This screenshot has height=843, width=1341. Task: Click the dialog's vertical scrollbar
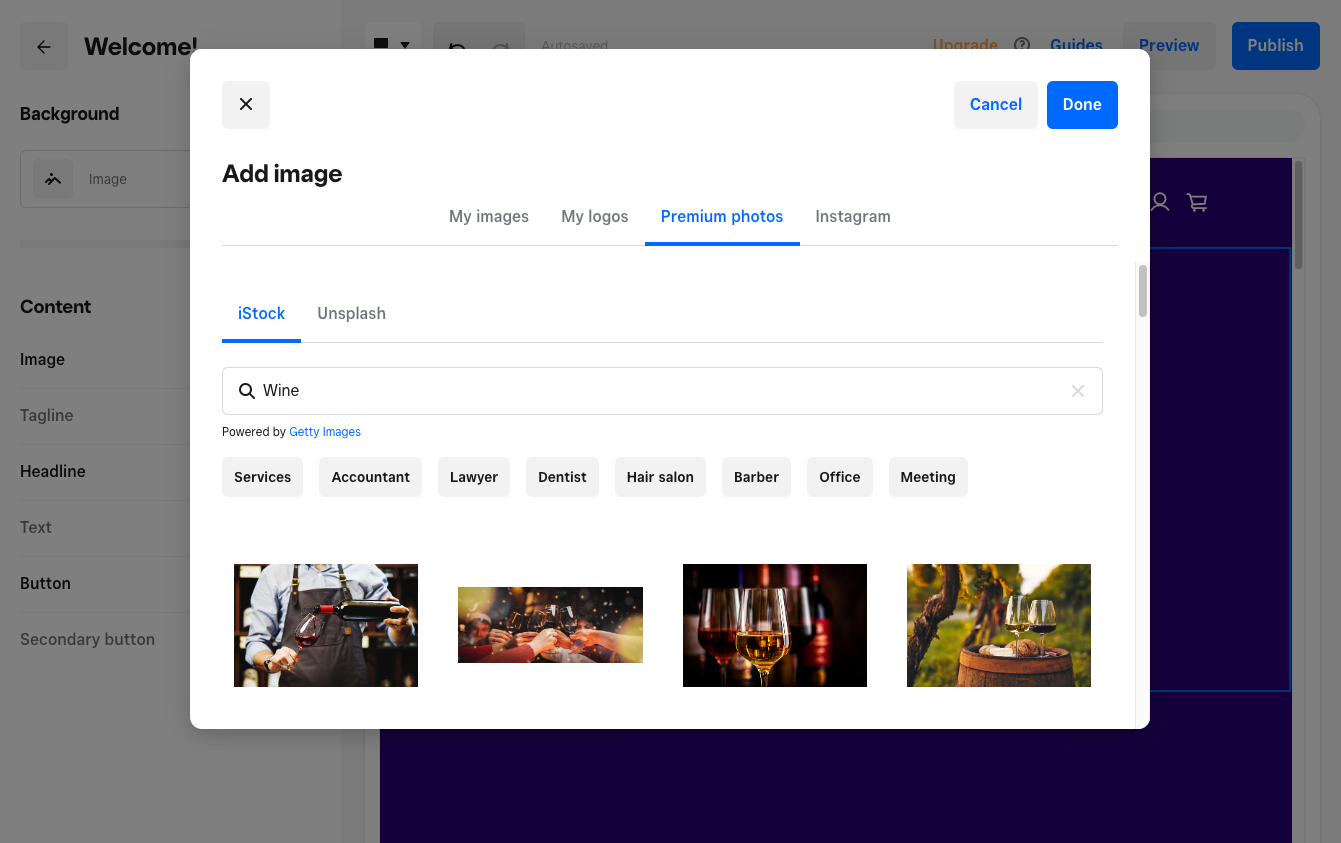[1142, 291]
